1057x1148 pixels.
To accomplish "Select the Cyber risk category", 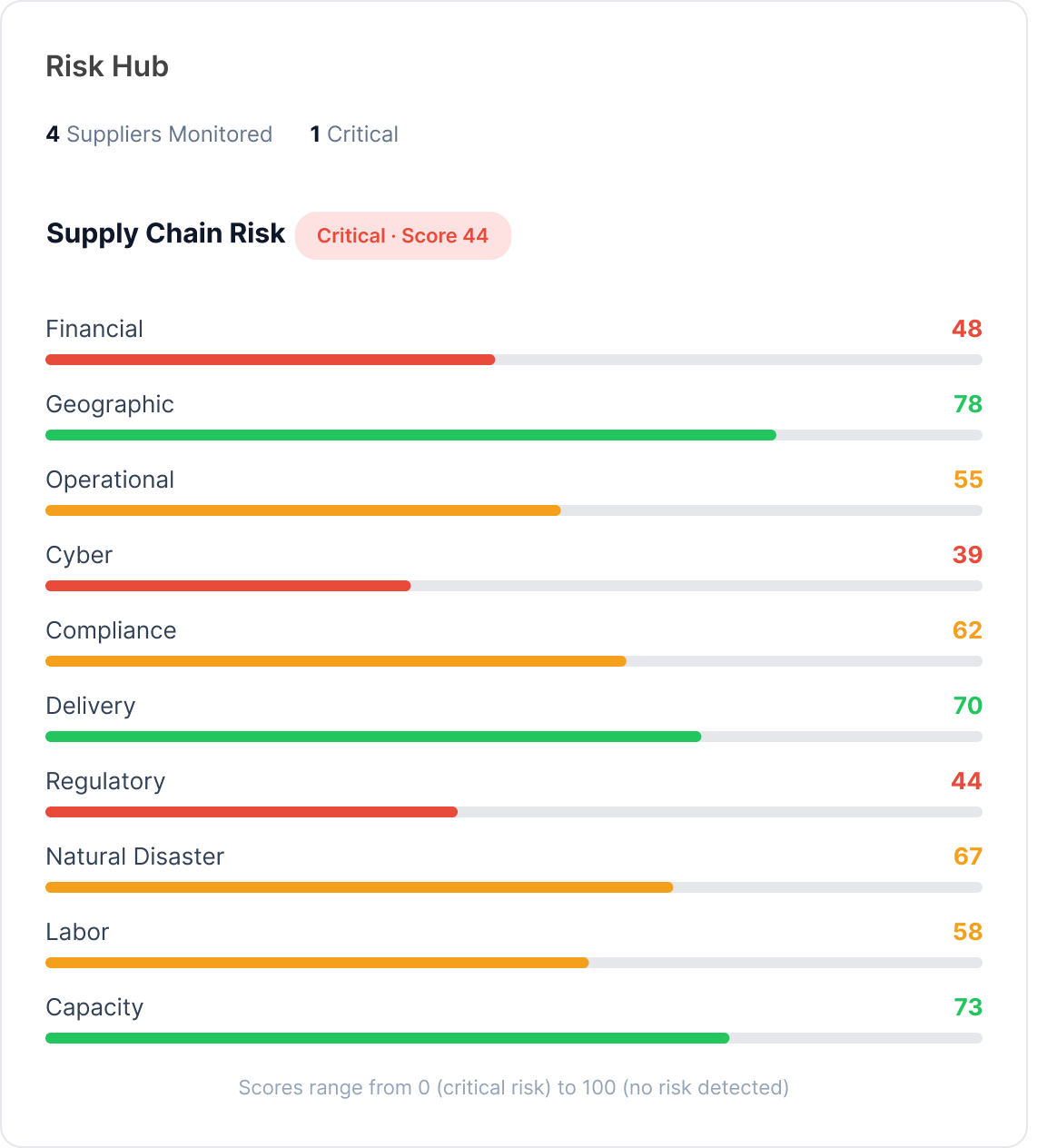I will (x=79, y=555).
